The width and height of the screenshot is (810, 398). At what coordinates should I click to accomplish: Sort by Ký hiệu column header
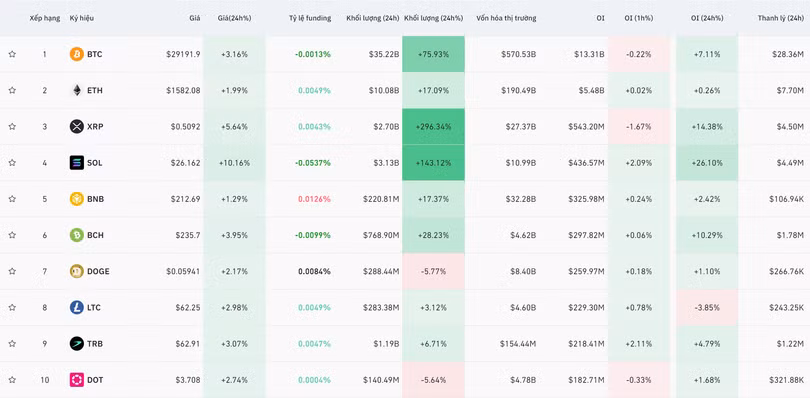pyautogui.click(x=82, y=18)
